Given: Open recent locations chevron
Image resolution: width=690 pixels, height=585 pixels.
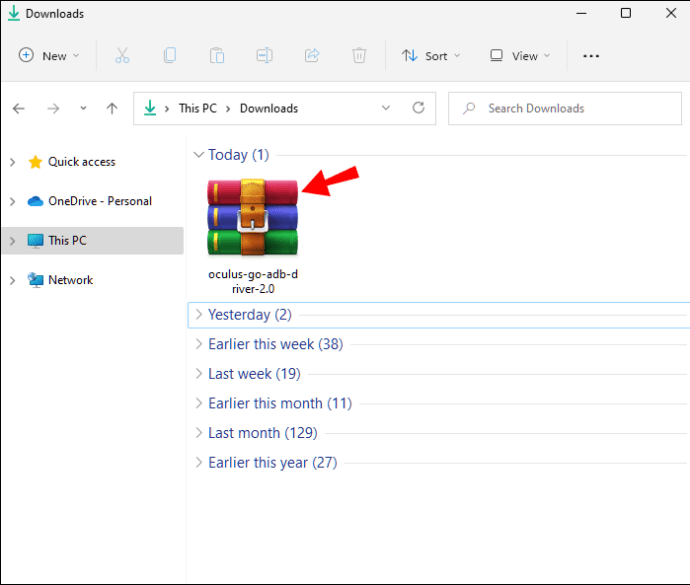Looking at the screenshot, I should point(83,108).
